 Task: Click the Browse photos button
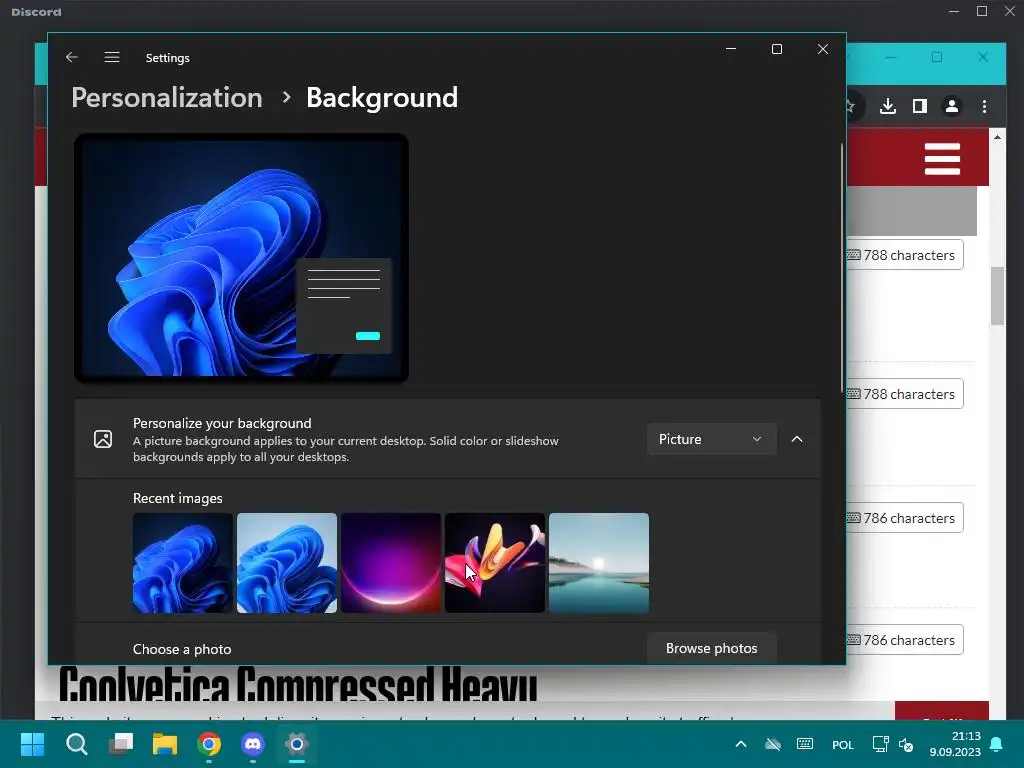click(x=711, y=648)
